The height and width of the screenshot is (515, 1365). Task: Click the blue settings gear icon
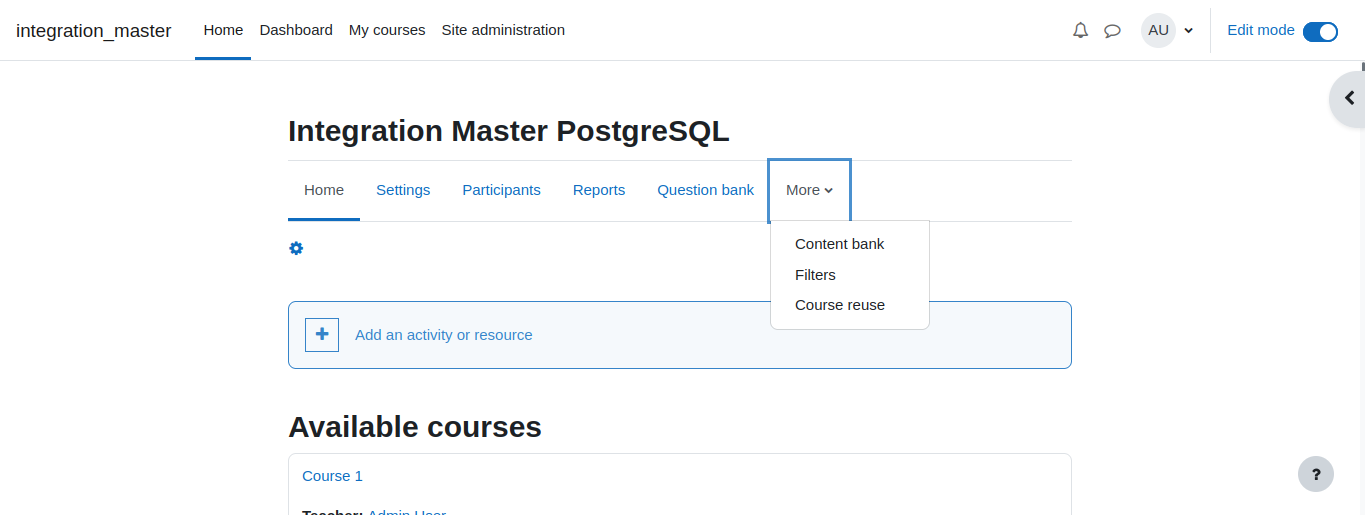coord(296,248)
